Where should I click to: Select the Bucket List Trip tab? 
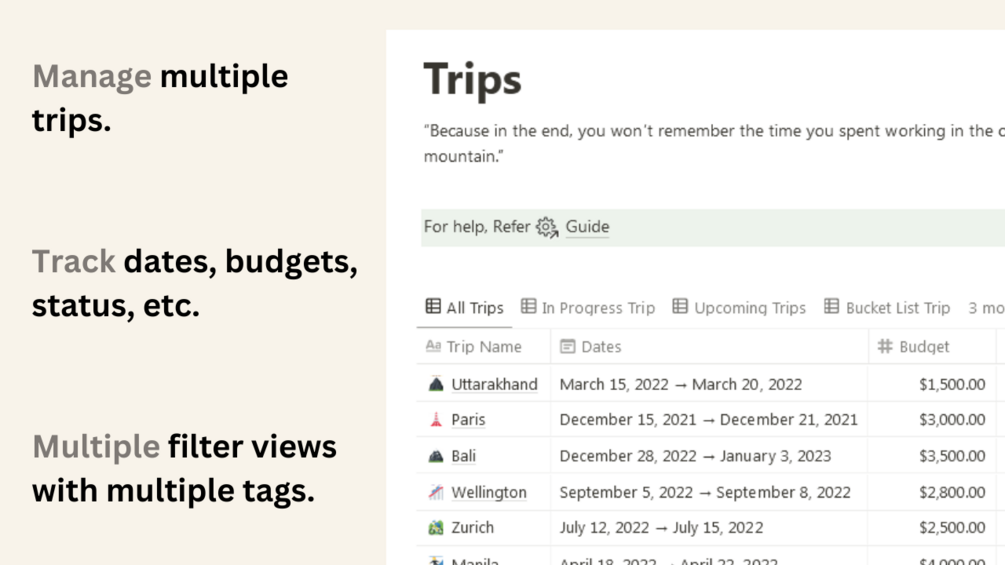887,308
